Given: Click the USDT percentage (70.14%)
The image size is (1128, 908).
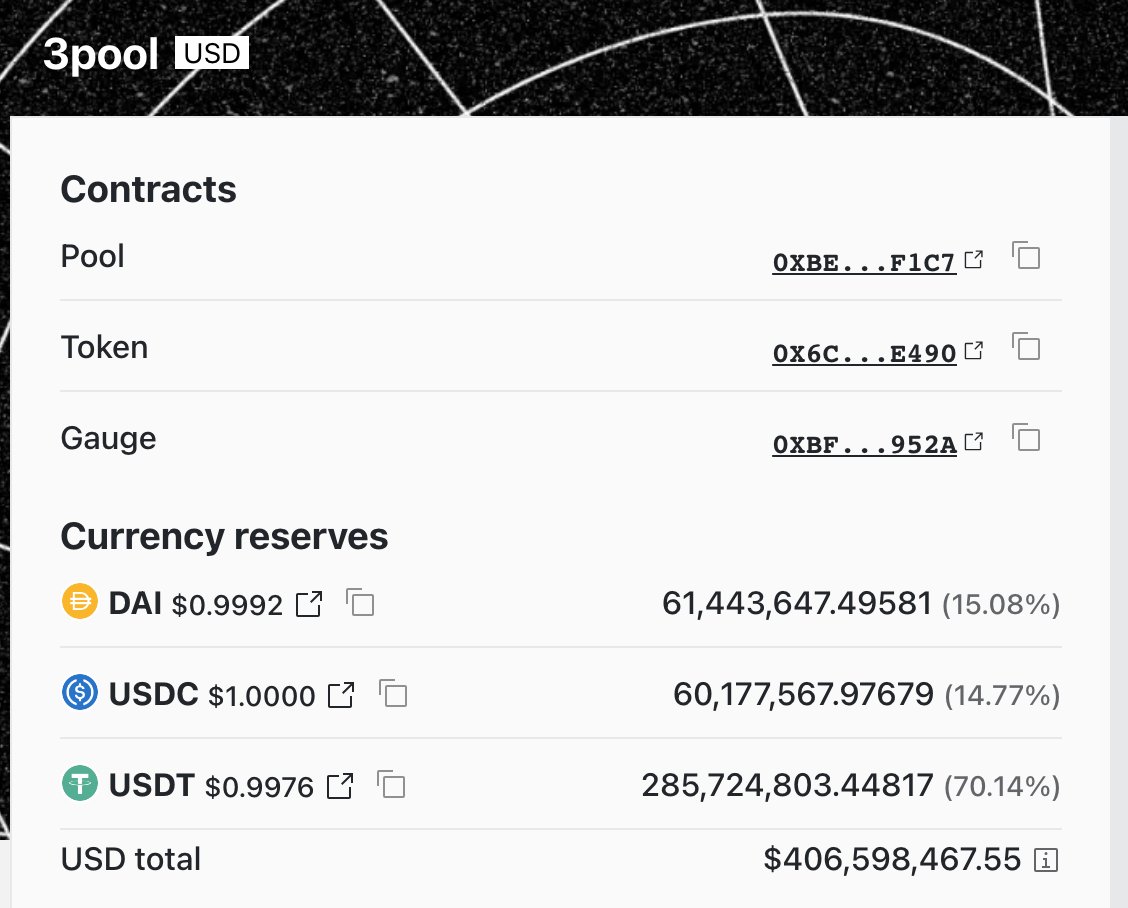Looking at the screenshot, I should pyautogui.click(x=1002, y=786).
